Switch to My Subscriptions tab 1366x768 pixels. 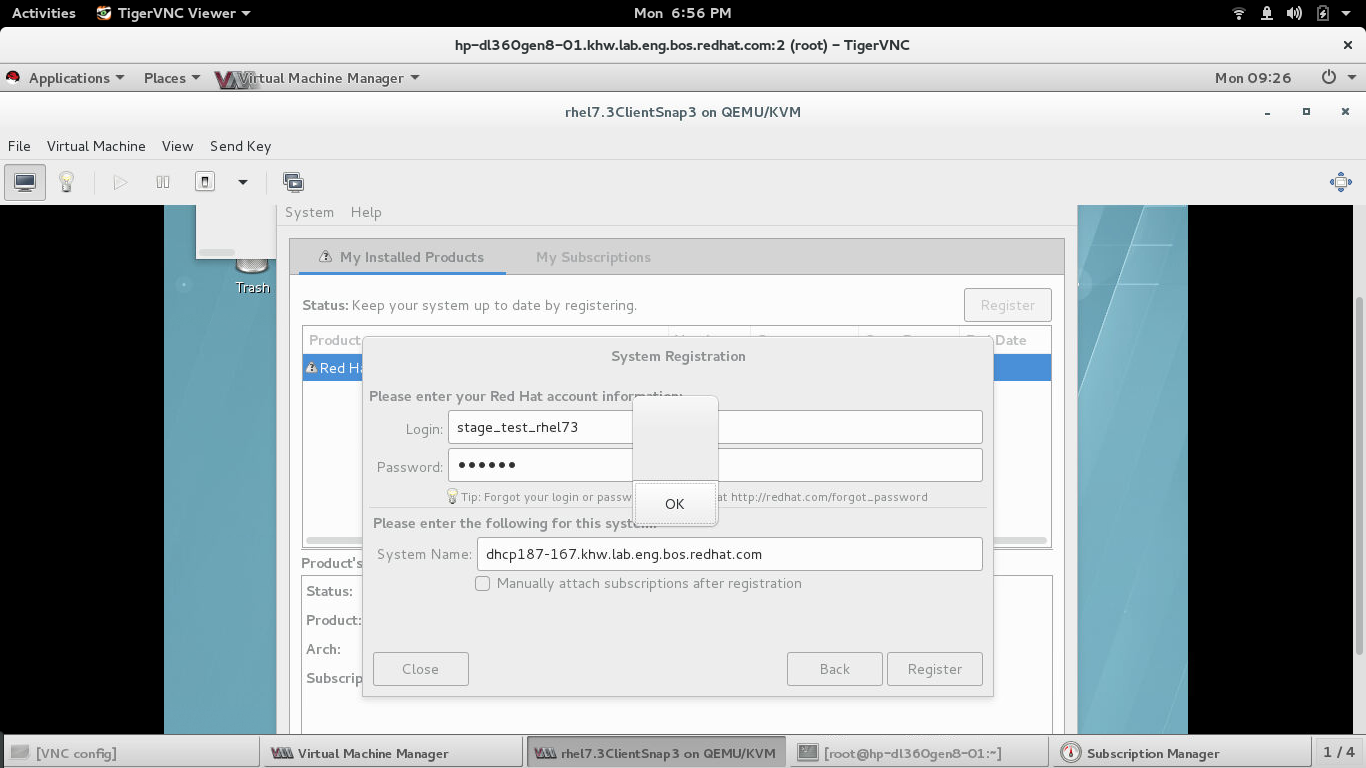pos(593,257)
